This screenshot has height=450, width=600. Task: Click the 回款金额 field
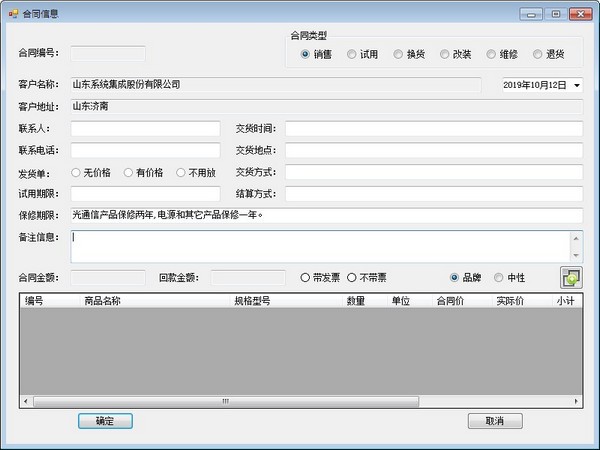[248, 277]
